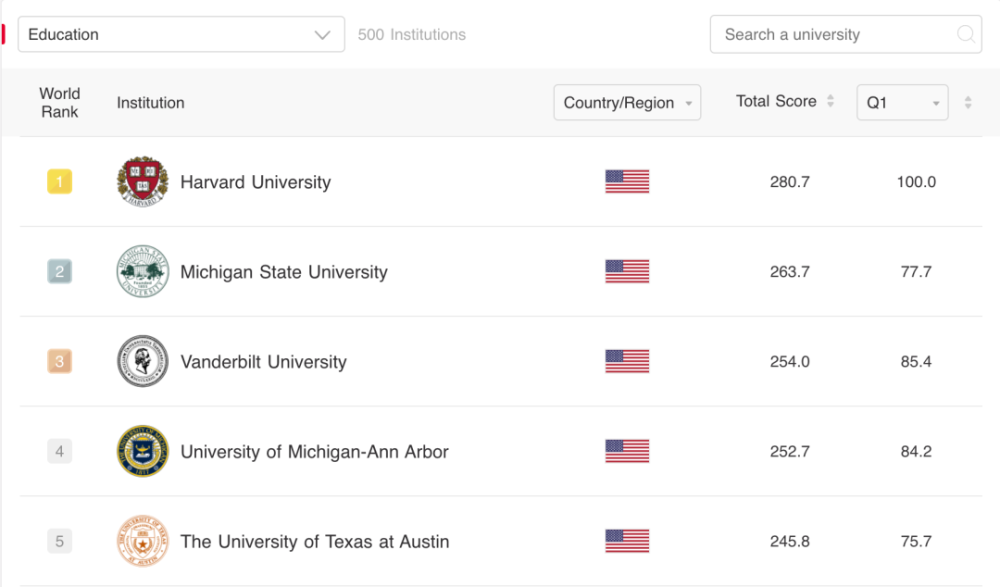Click the US flag in Harvard's row
Screen dimensions: 1000x587
627,182
